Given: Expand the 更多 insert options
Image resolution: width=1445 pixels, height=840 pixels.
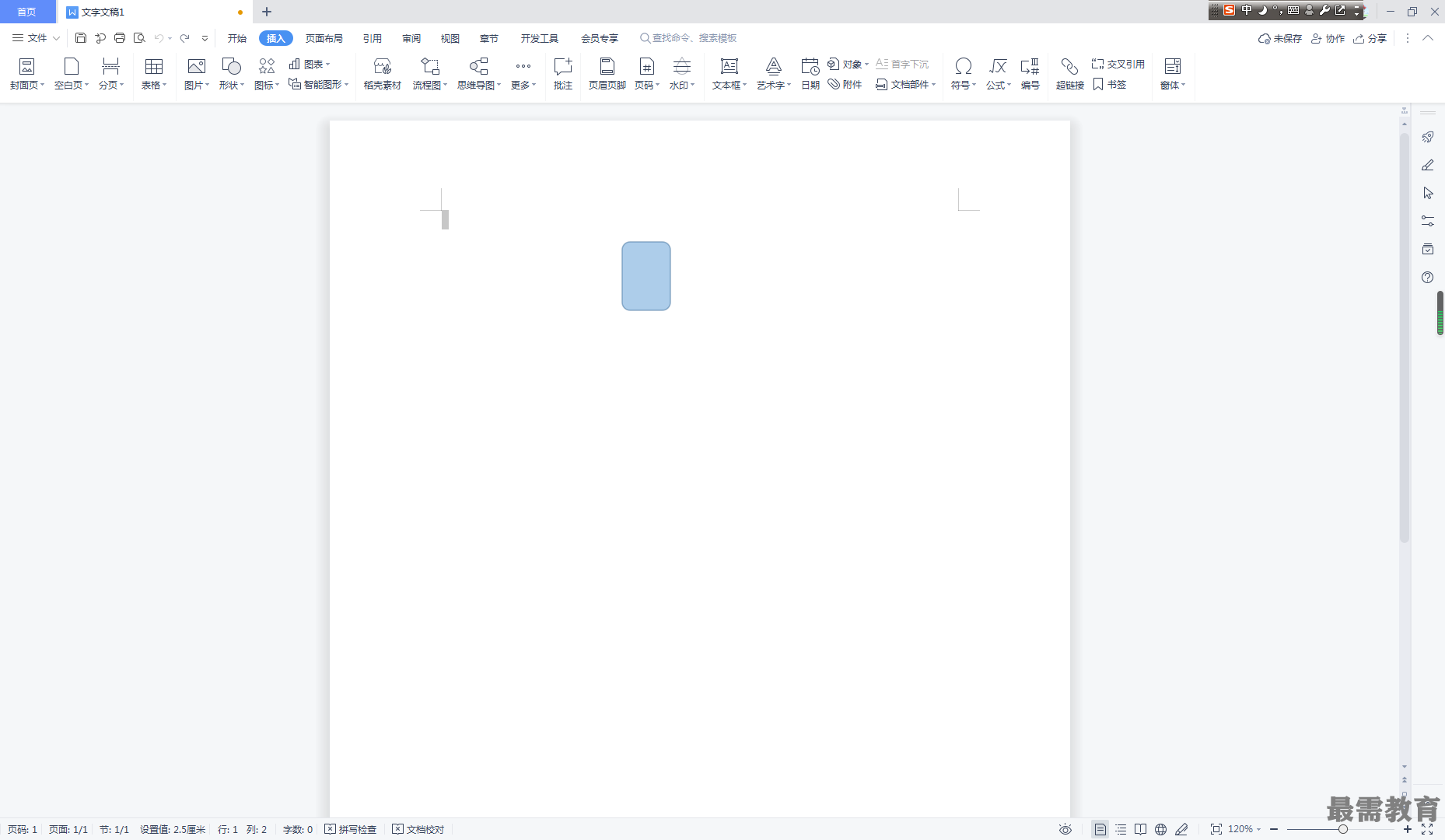Looking at the screenshot, I should tap(523, 74).
